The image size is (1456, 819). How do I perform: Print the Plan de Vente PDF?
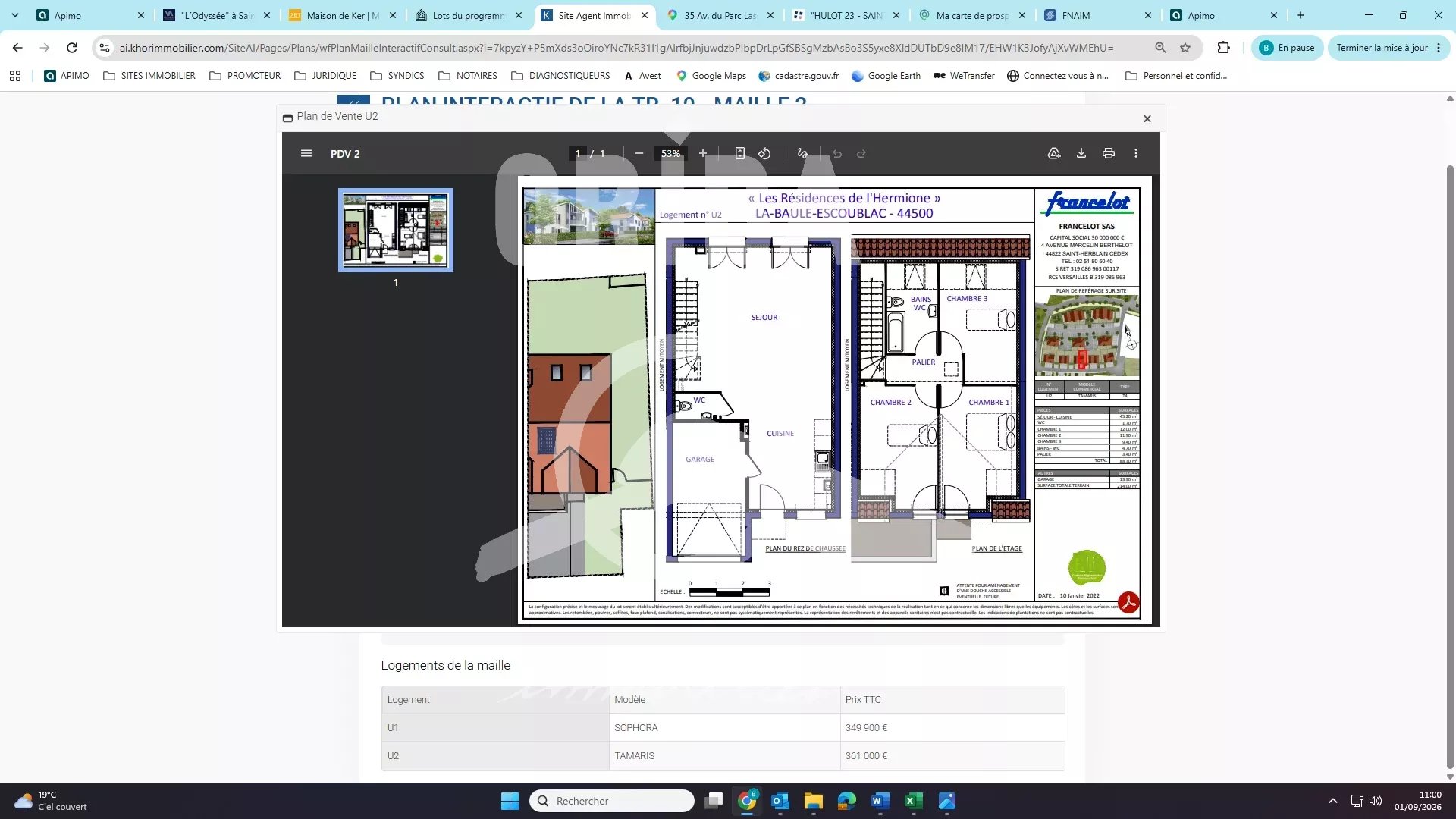click(1109, 153)
